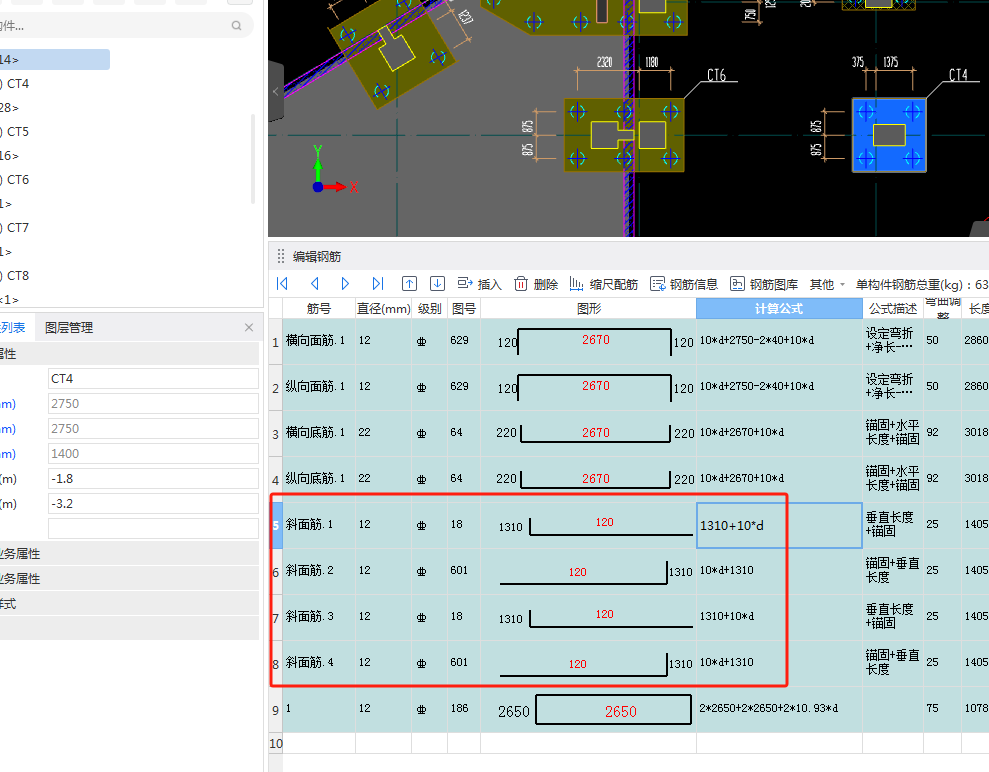
Task: Click 插入 insert button
Action: pos(479,284)
